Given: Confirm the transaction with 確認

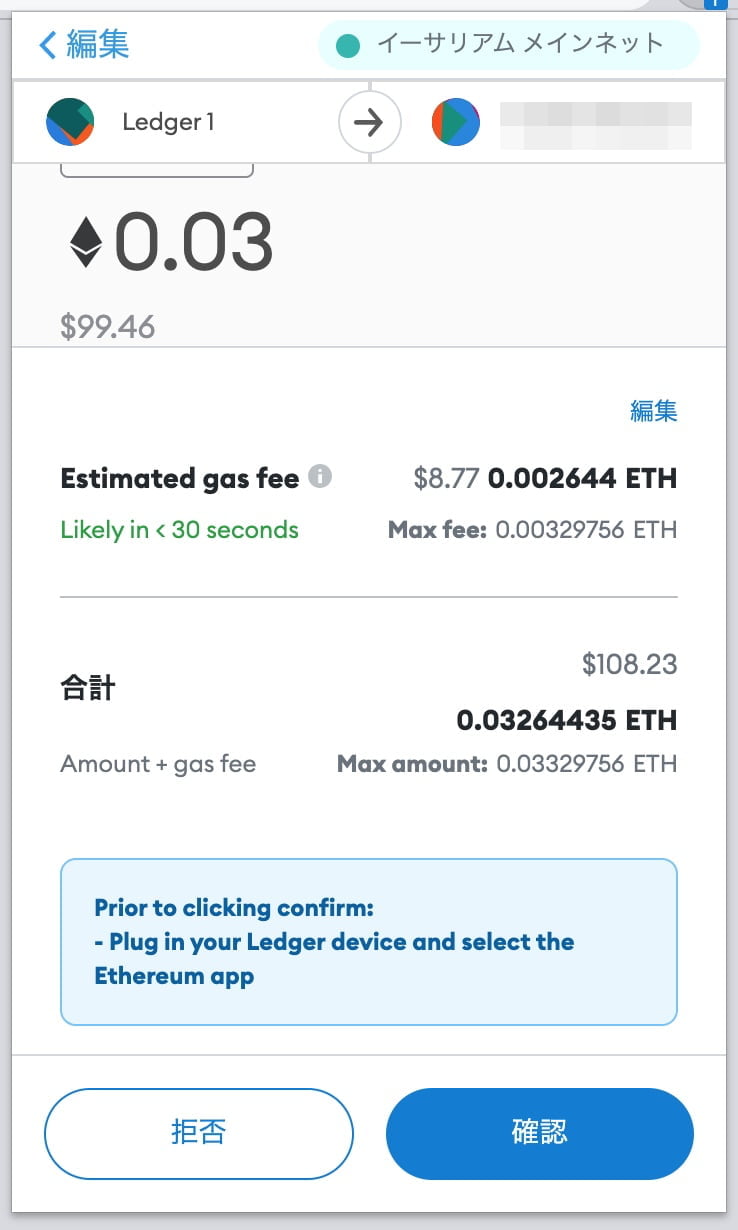Looking at the screenshot, I should tap(539, 1133).
